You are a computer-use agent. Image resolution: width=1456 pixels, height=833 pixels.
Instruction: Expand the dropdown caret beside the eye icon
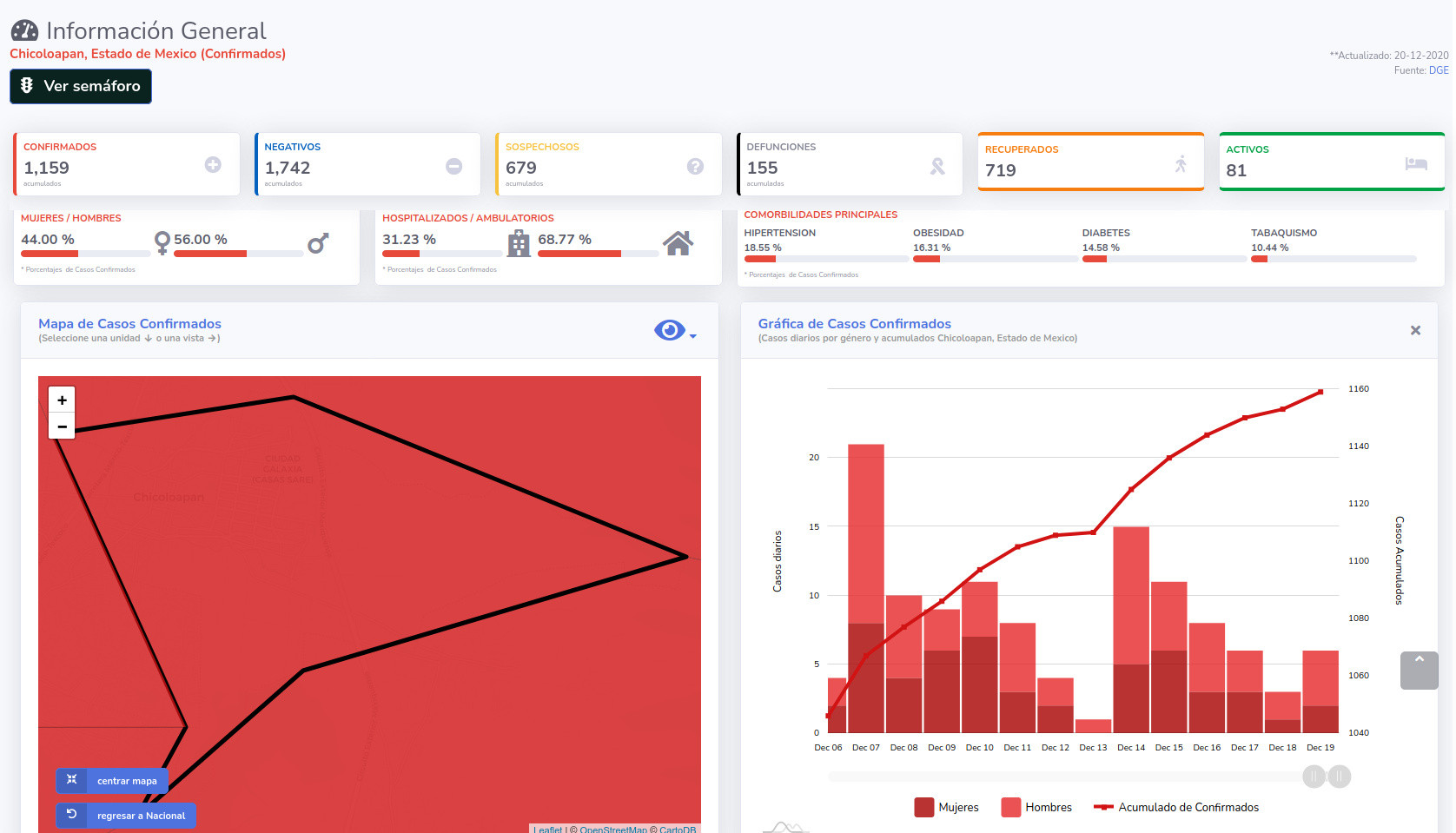pos(692,336)
